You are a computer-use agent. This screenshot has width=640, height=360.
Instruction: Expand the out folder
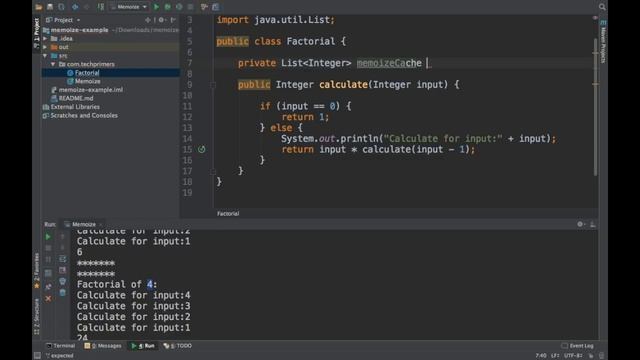pyautogui.click(x=45, y=47)
